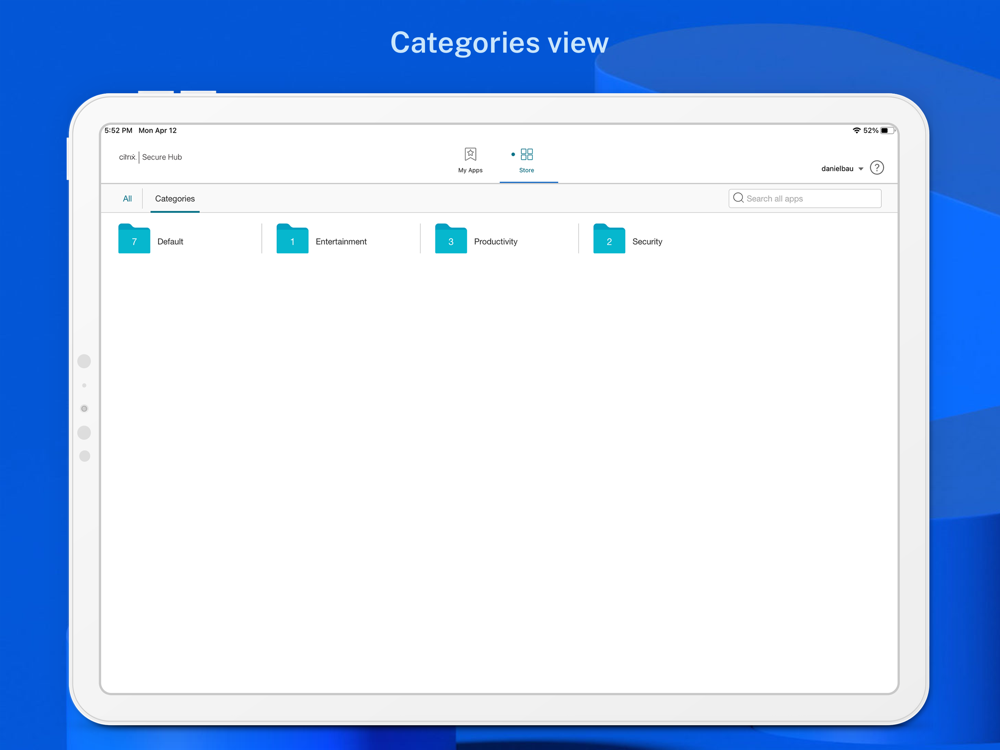Click the My Apps label
This screenshot has width=1000, height=750.
[x=470, y=170]
